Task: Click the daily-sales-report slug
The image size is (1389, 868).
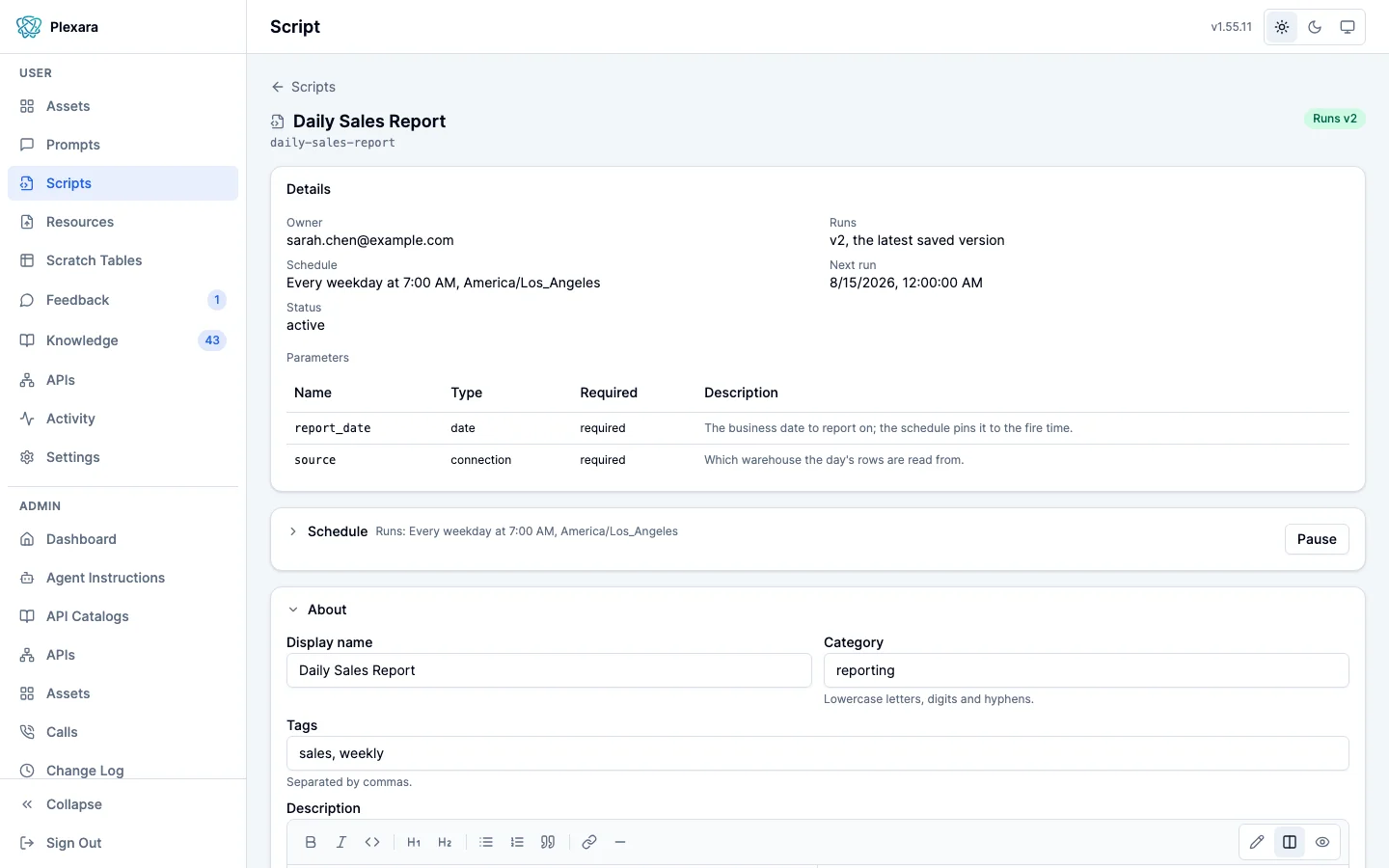Action: coord(333,143)
